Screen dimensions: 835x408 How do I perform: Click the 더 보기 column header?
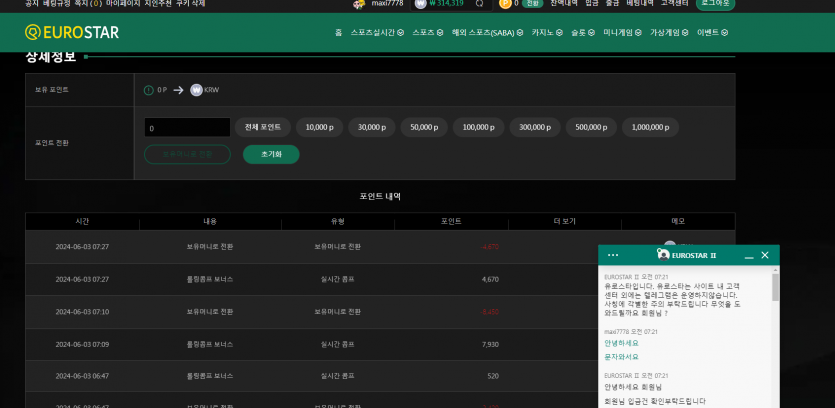point(564,222)
